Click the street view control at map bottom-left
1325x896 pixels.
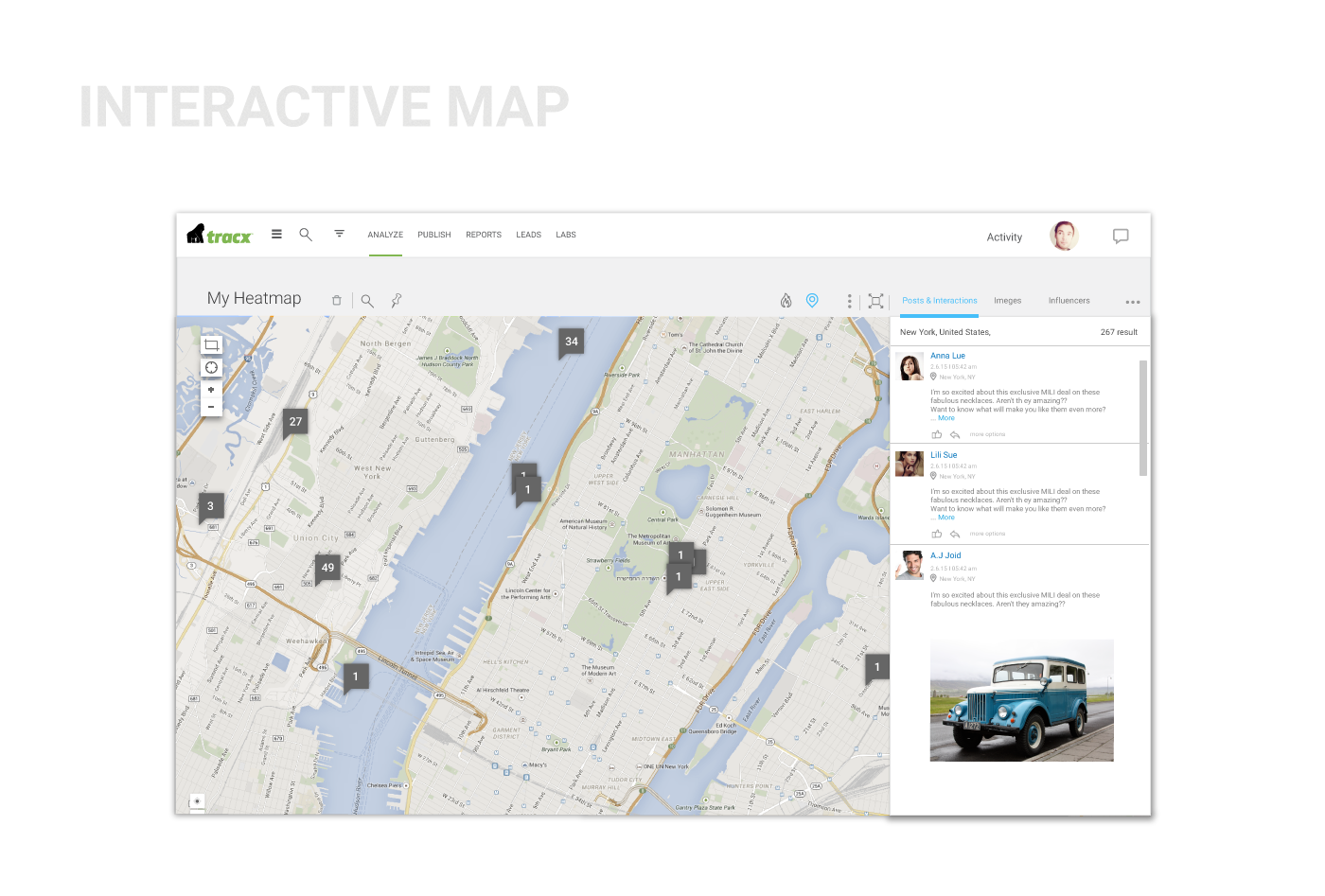tap(197, 801)
